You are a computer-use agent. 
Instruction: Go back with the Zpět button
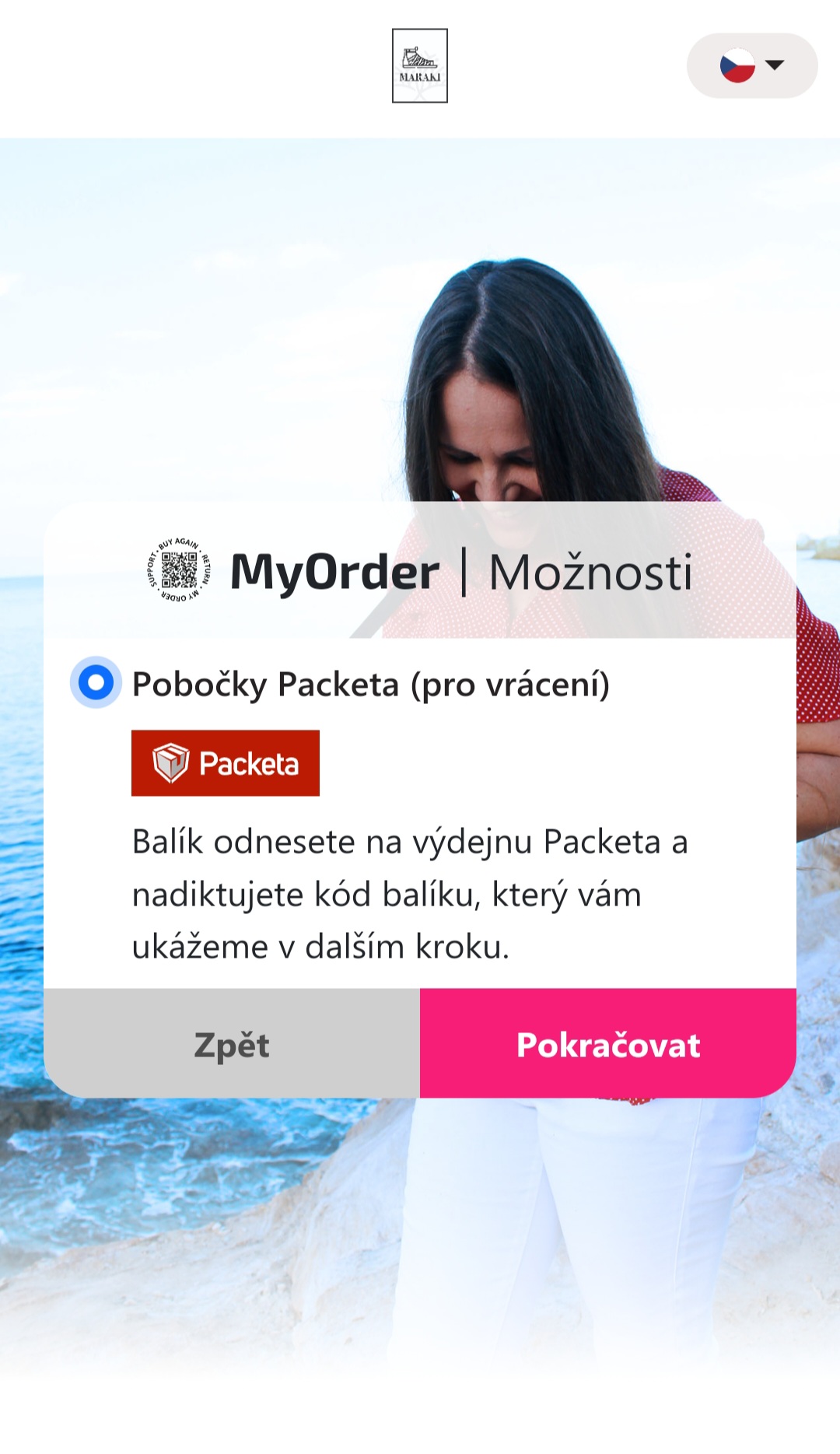click(x=232, y=1043)
